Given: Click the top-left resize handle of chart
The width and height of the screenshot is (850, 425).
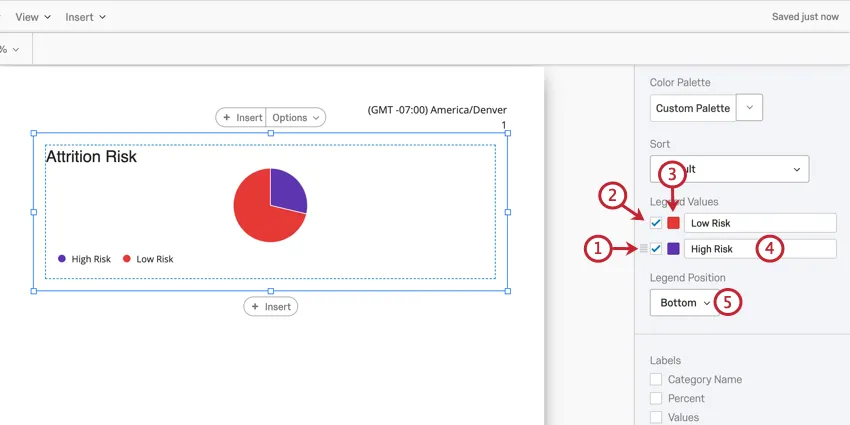Looking at the screenshot, I should click(x=34, y=133).
